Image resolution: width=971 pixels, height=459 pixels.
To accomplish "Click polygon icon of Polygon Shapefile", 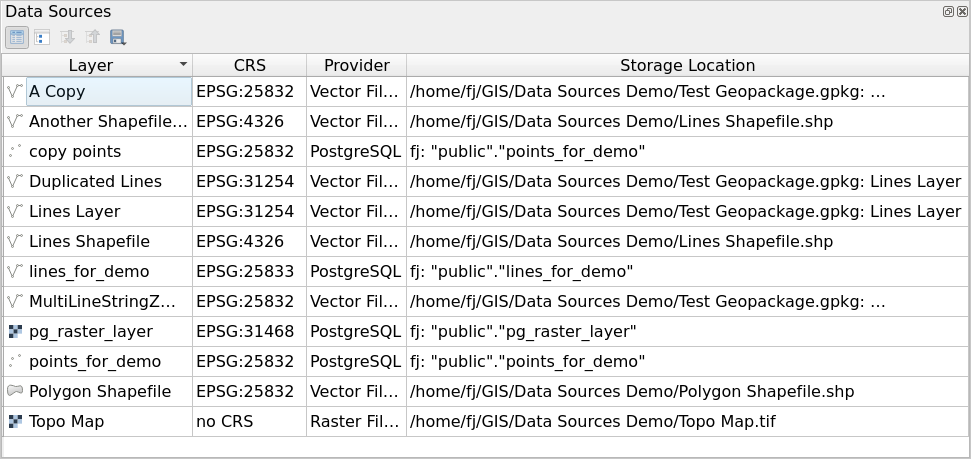I will pyautogui.click(x=15, y=391).
